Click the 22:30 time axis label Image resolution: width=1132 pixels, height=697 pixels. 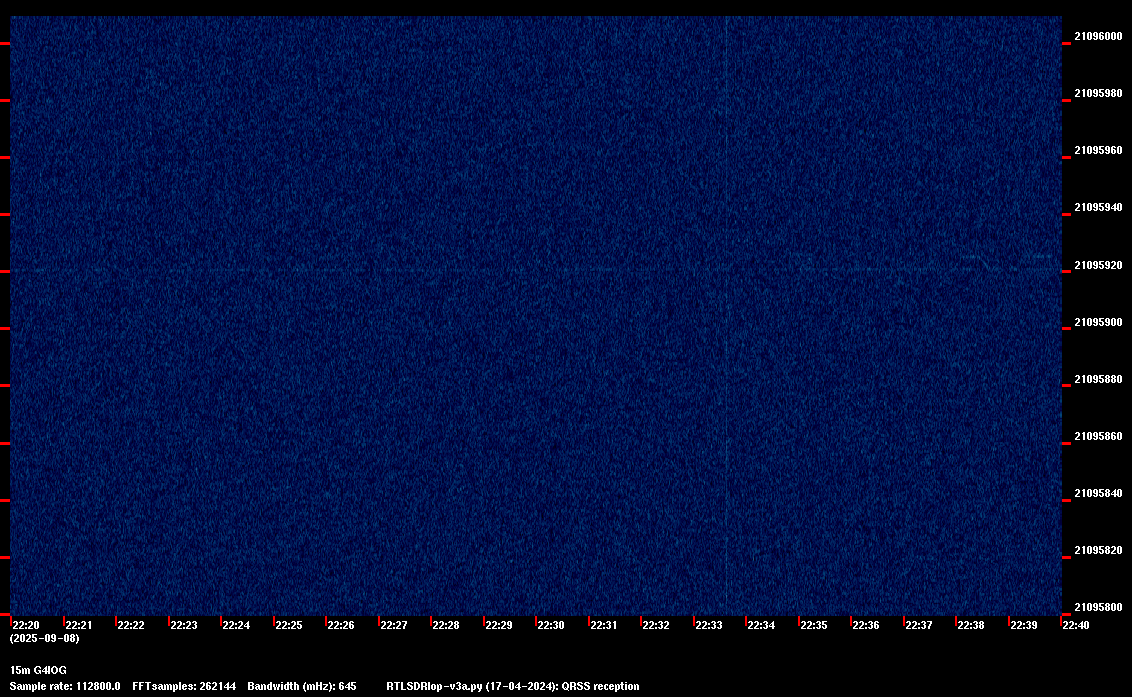(551, 625)
